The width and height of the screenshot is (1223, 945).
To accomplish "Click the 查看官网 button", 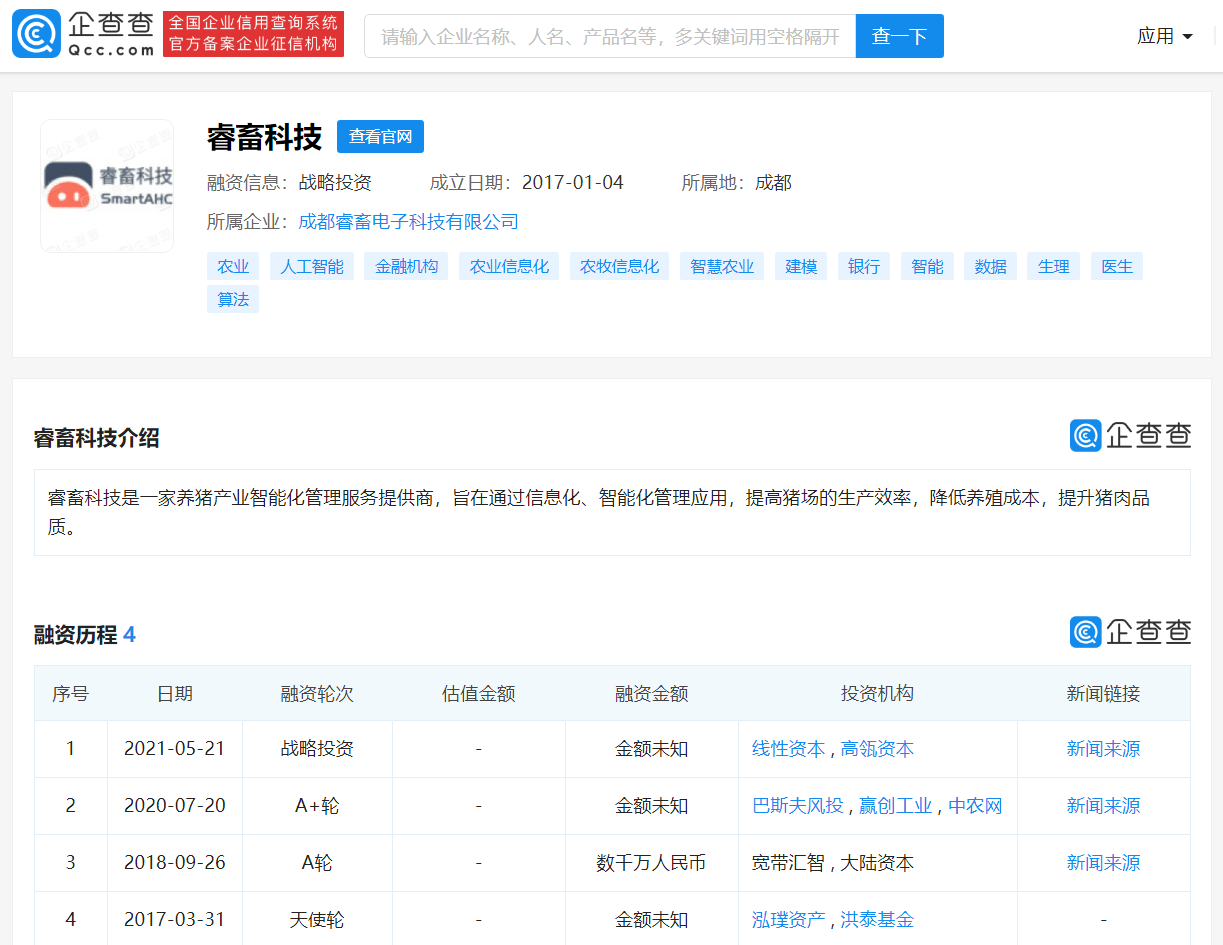I will point(380,137).
